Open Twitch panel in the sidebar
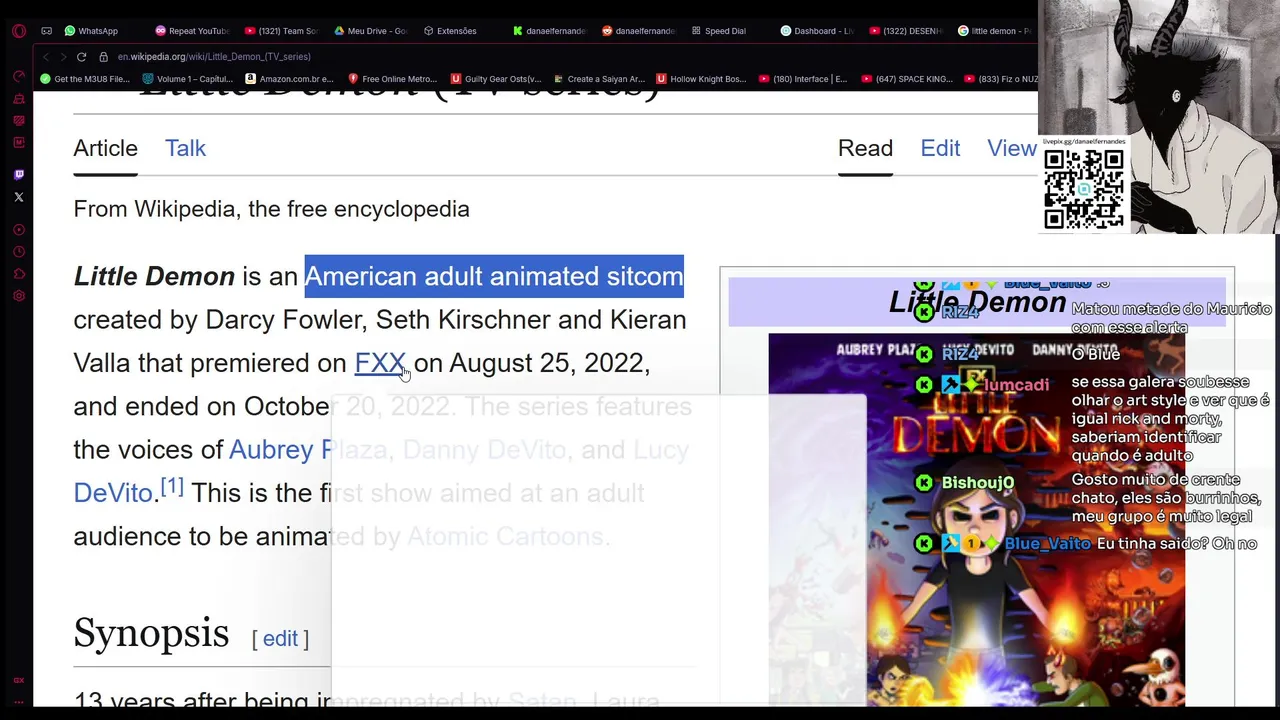Screen dimensions: 1280x720 click(18, 174)
